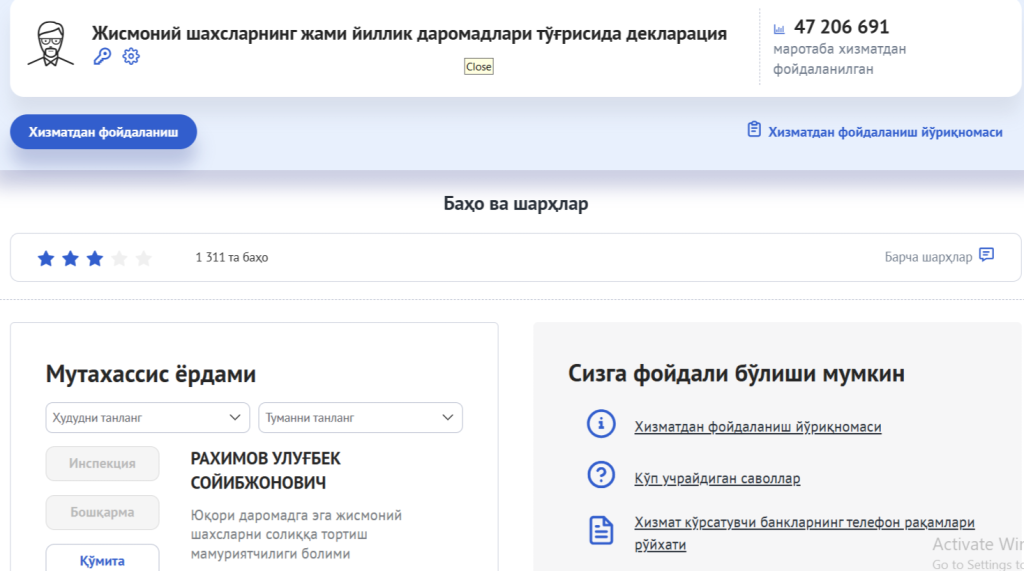Click the declaration service title text

click(x=409, y=33)
